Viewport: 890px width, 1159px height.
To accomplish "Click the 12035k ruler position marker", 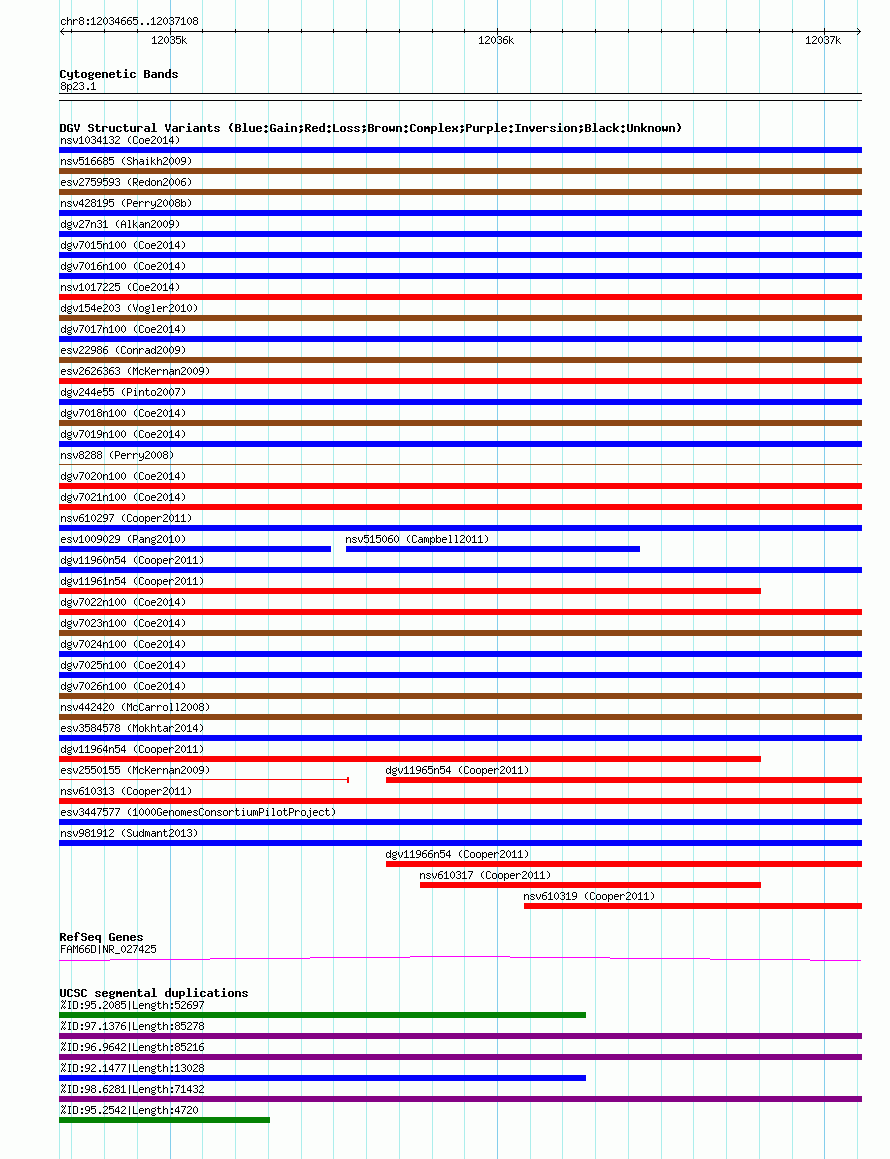I will pos(169,41).
